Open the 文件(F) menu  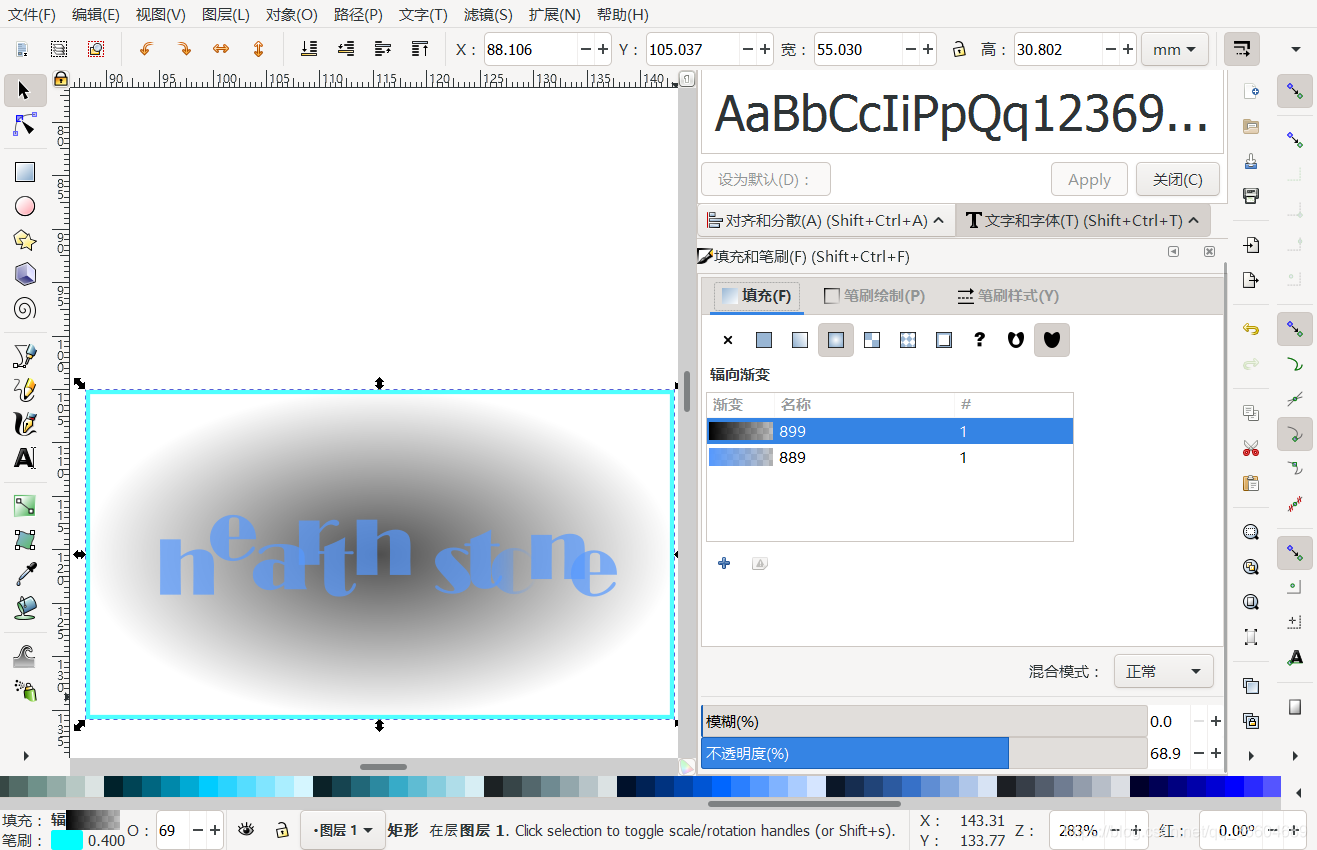tap(32, 15)
